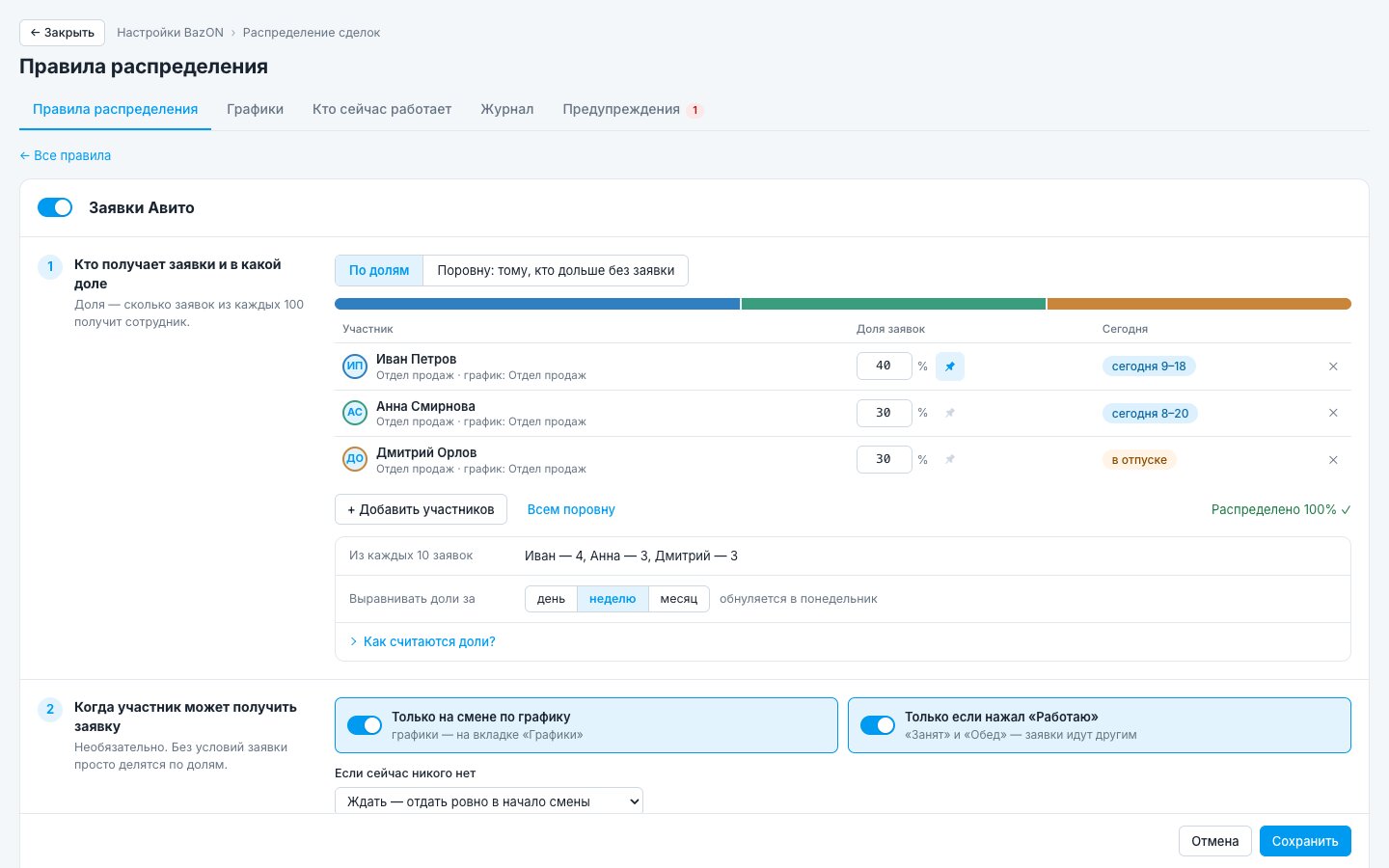Viewport: 1389px width, 868px height.
Task: Click the 'Всем поровну' link
Action: coord(571,509)
